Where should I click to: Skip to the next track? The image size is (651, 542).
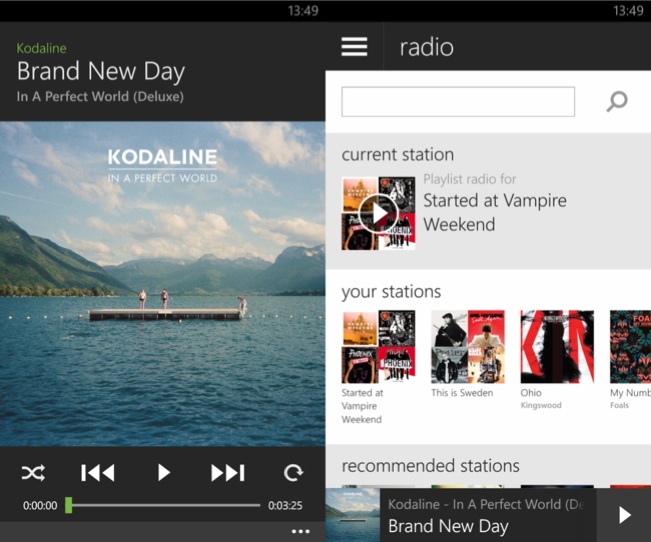(228, 473)
